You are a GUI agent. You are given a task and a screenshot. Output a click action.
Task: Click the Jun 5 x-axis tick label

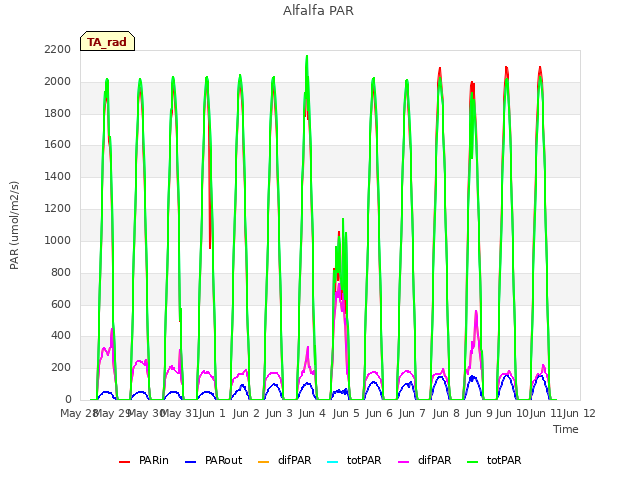pyautogui.click(x=346, y=413)
